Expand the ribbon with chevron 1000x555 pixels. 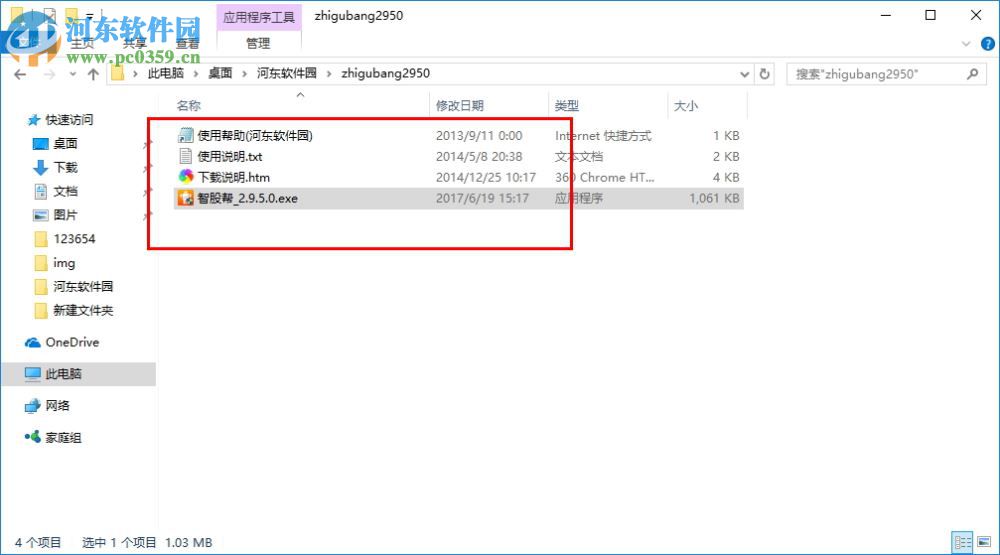[x=966, y=43]
